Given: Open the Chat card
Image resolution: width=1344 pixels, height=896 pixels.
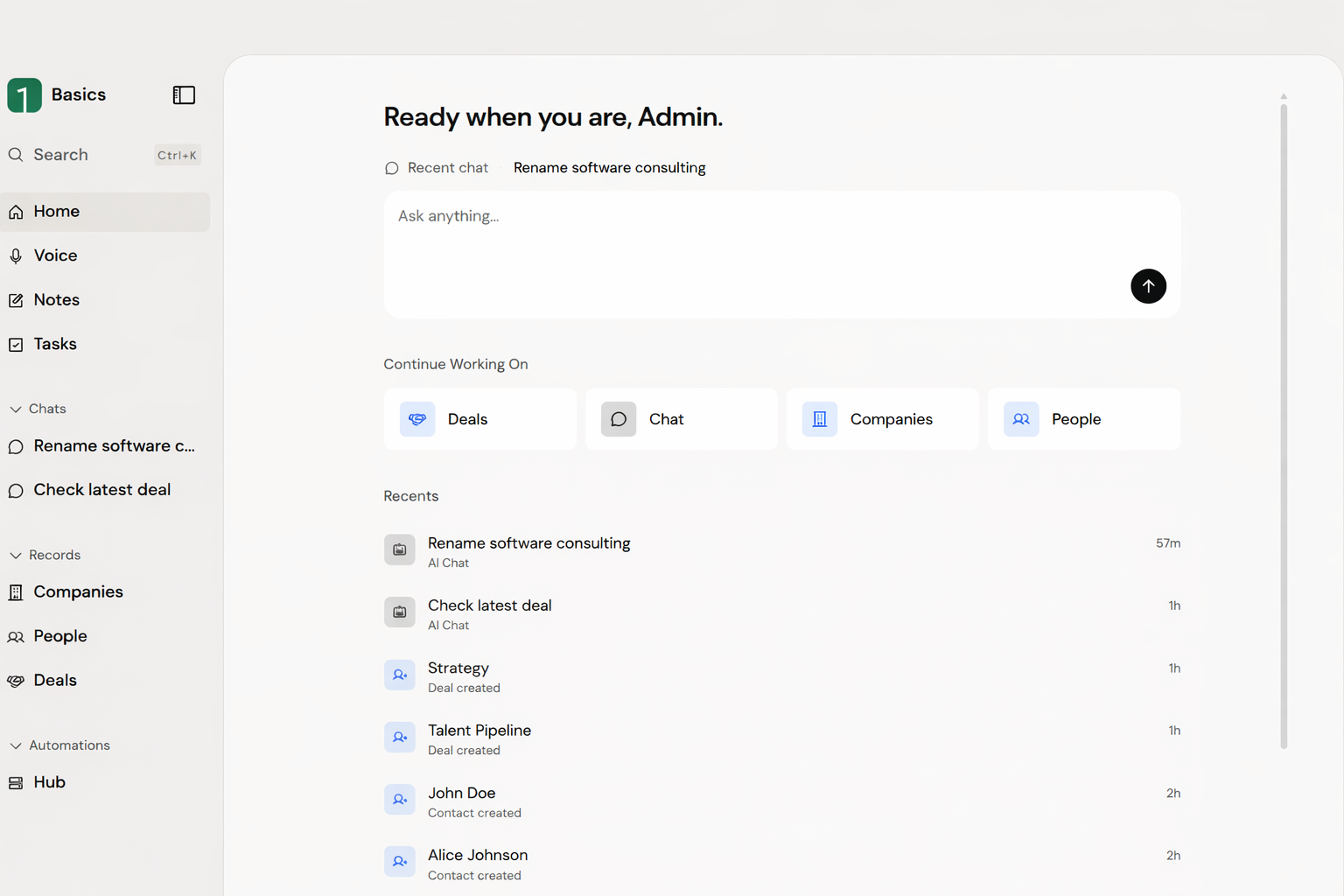Looking at the screenshot, I should (x=681, y=419).
